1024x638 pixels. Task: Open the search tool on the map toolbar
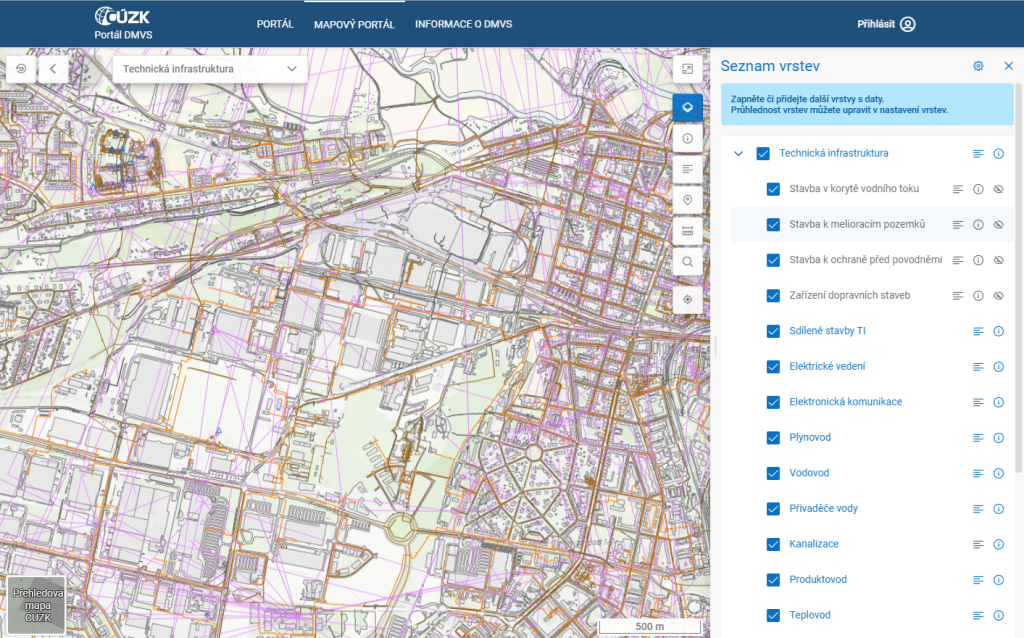pos(687,262)
